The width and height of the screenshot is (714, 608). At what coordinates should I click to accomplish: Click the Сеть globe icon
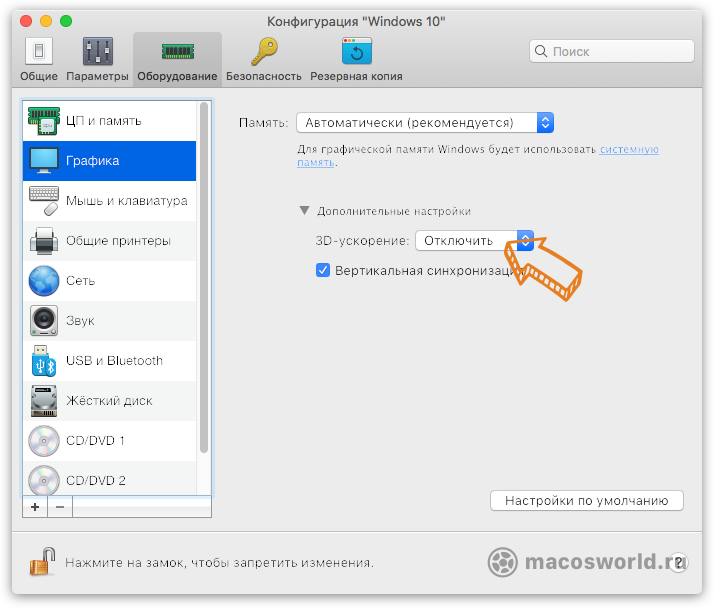click(x=44, y=281)
